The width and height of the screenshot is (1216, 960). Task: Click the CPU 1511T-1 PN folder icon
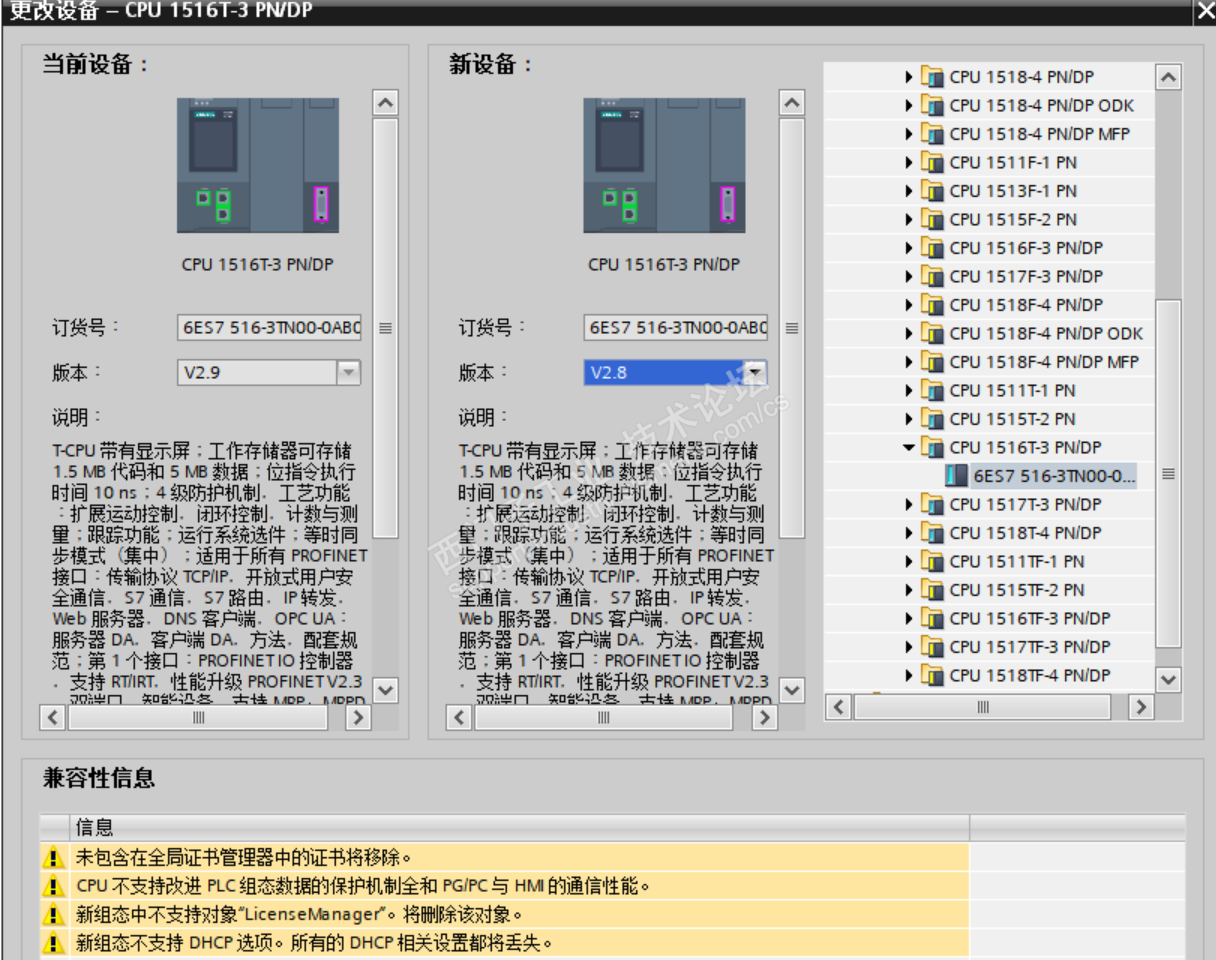tap(932, 390)
